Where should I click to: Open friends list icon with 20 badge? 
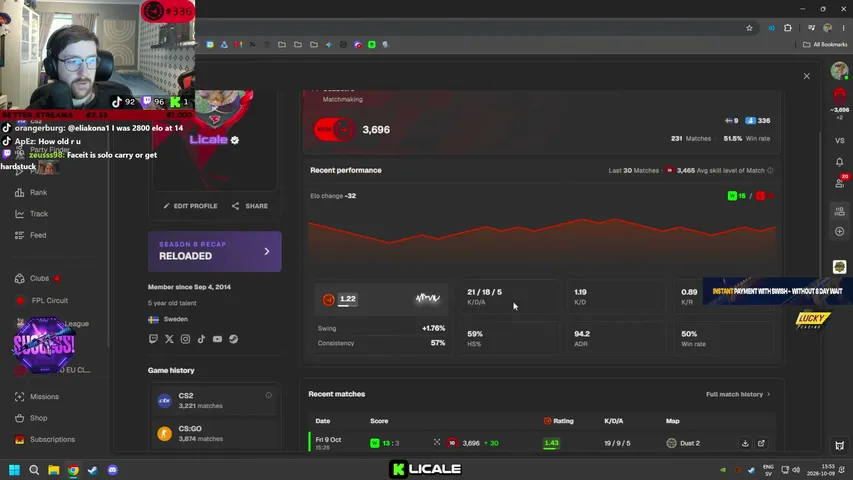pos(839,183)
